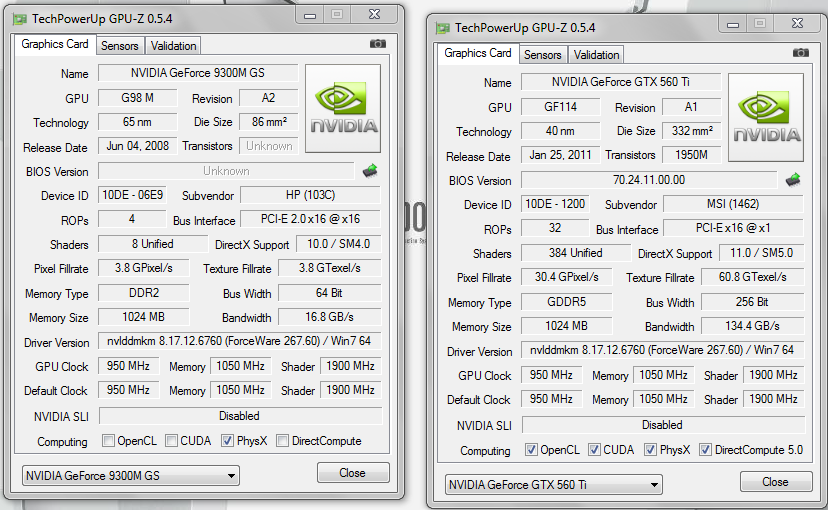Click Bandwidth value 16.8 GB/s
The height and width of the screenshot is (510, 828).
(330, 317)
